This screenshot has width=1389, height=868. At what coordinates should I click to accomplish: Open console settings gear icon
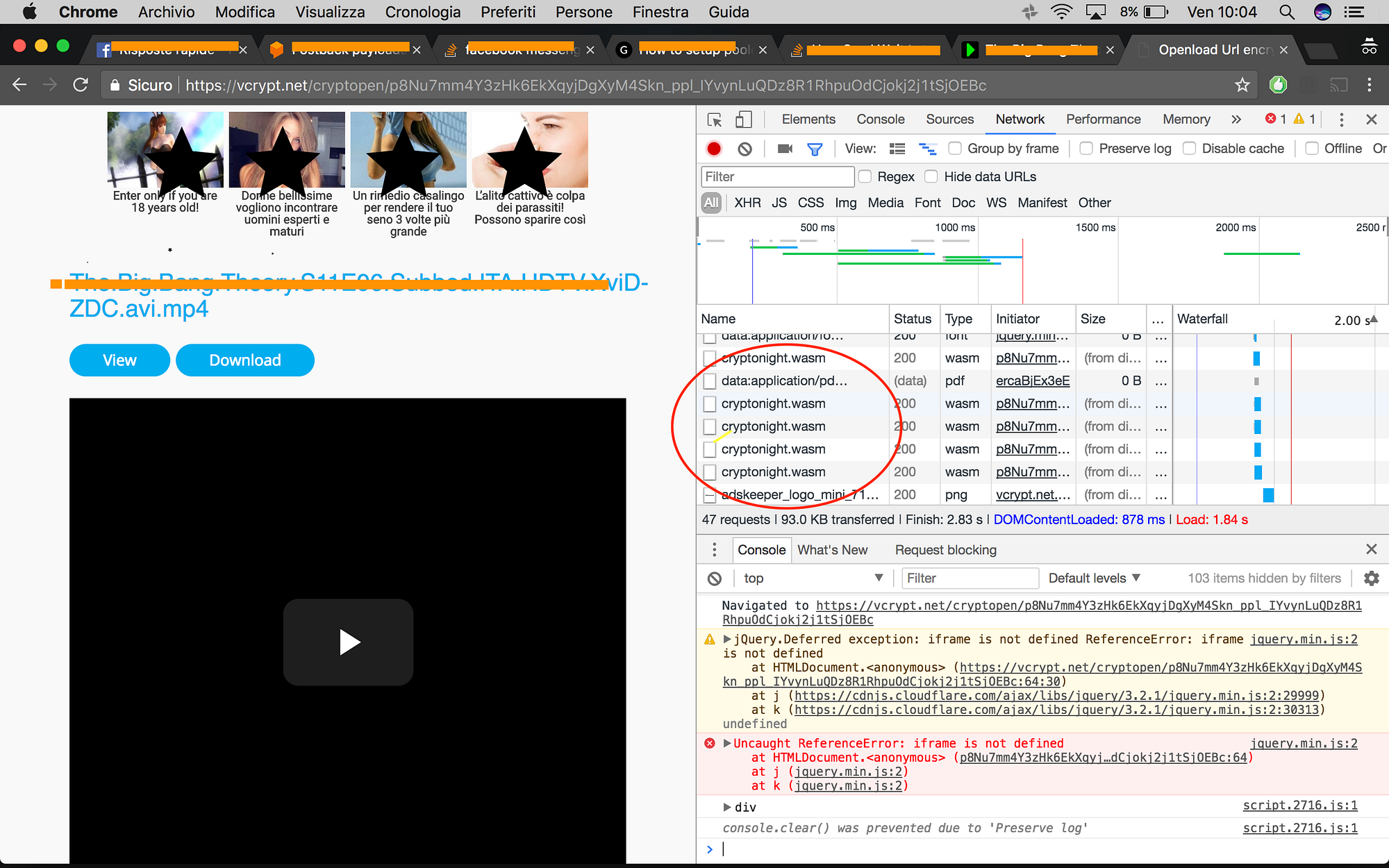point(1371,578)
